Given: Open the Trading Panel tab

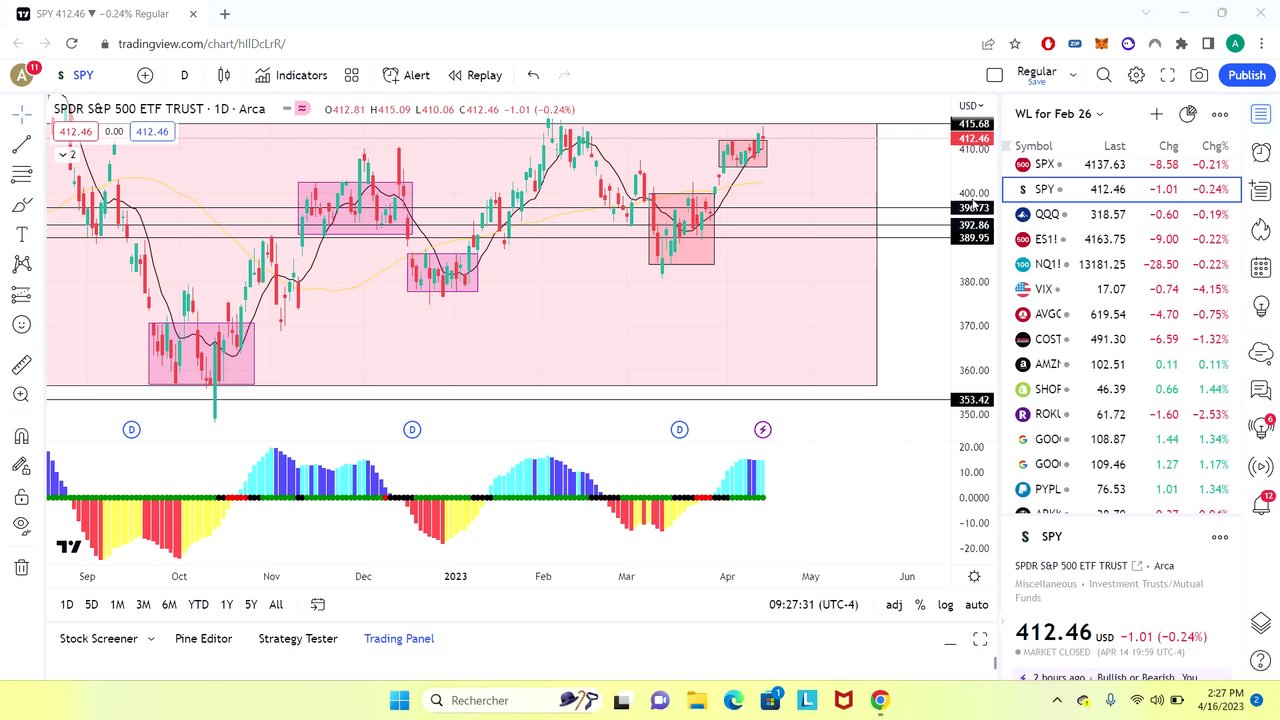Looking at the screenshot, I should pos(399,639).
